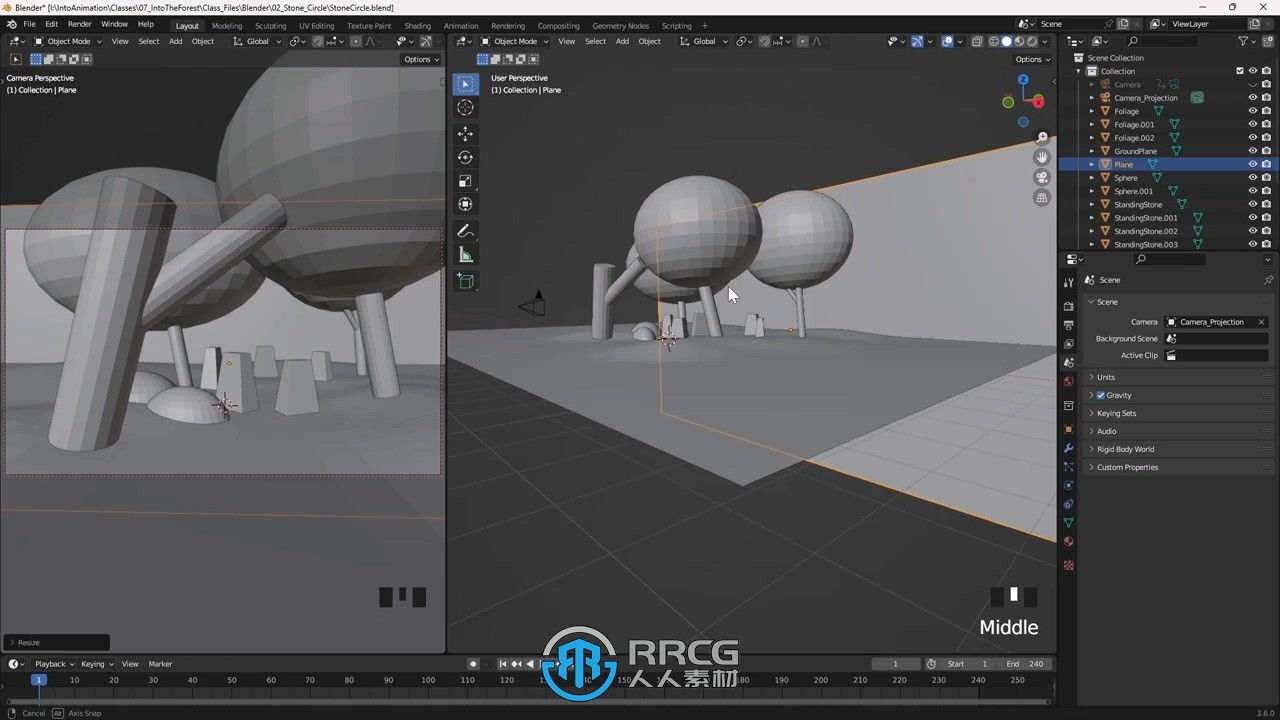Clear the Camera_Projection camera field
1280x720 pixels.
point(1261,322)
